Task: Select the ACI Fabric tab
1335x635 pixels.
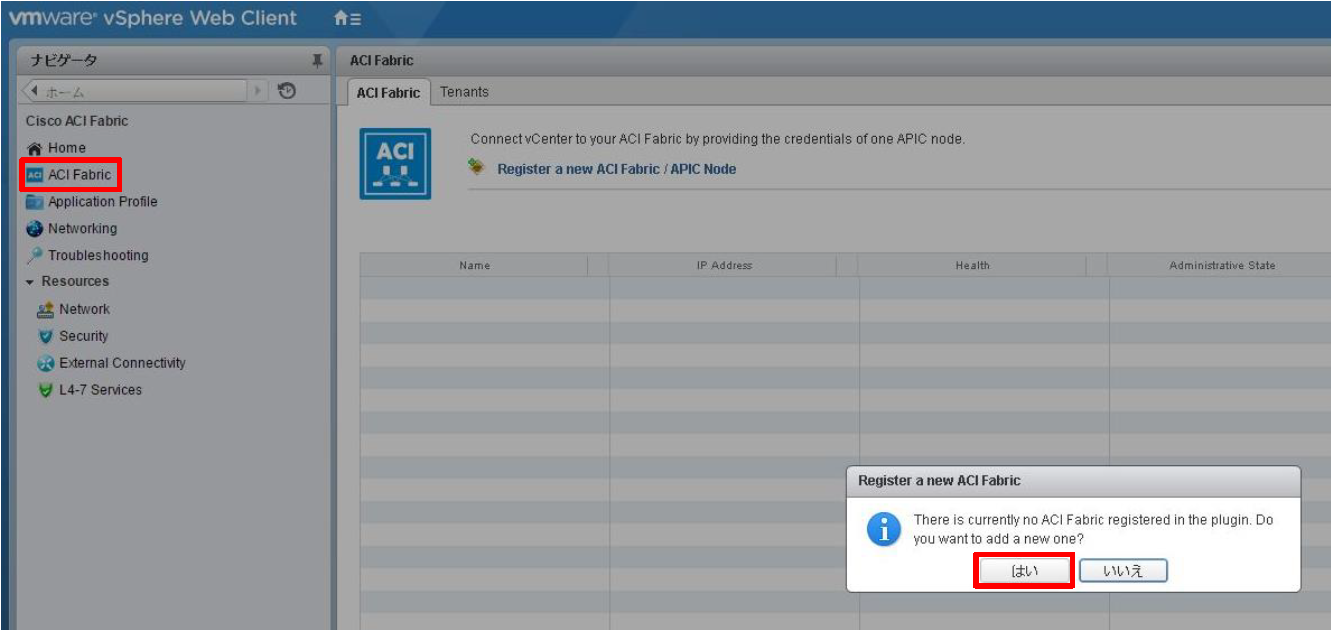Action: point(389,92)
